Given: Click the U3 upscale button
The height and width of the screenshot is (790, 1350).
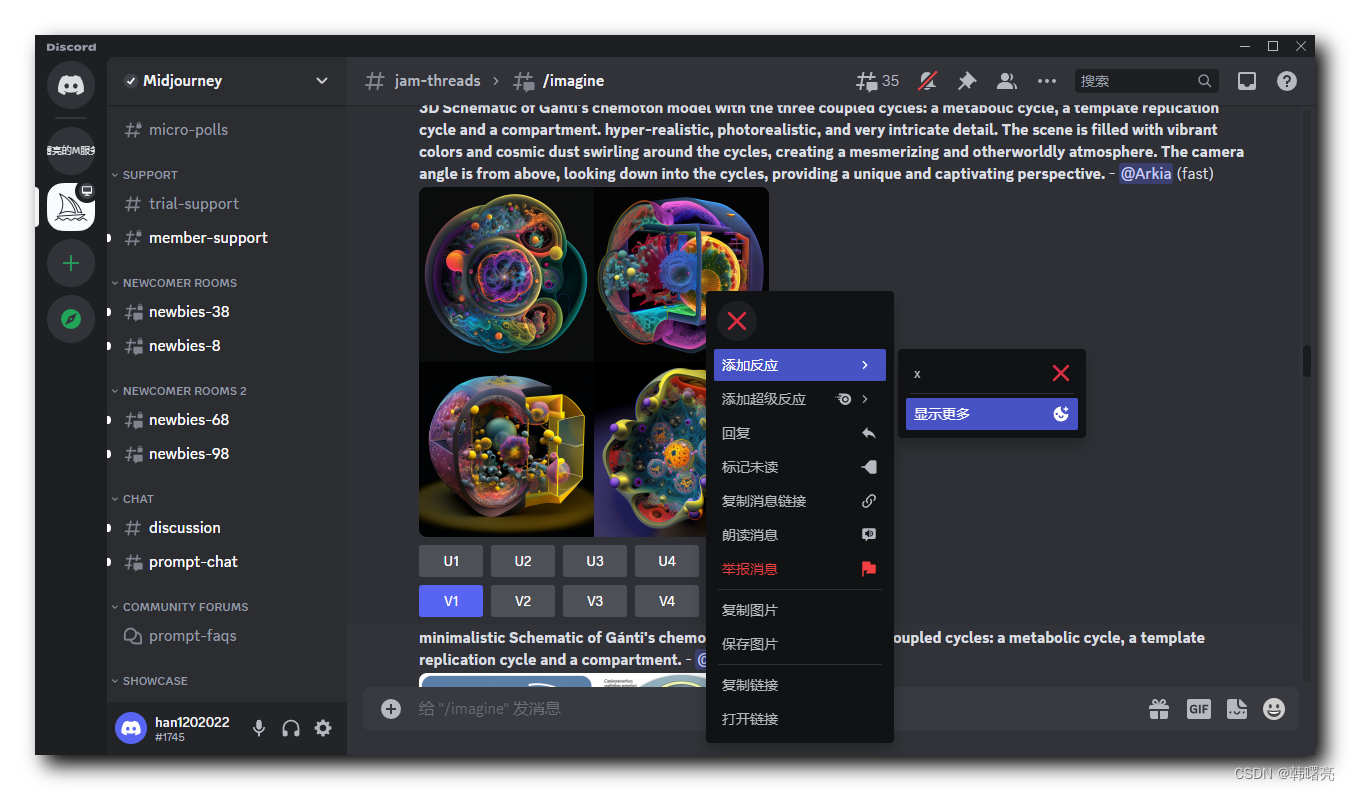Looking at the screenshot, I should pos(595,561).
